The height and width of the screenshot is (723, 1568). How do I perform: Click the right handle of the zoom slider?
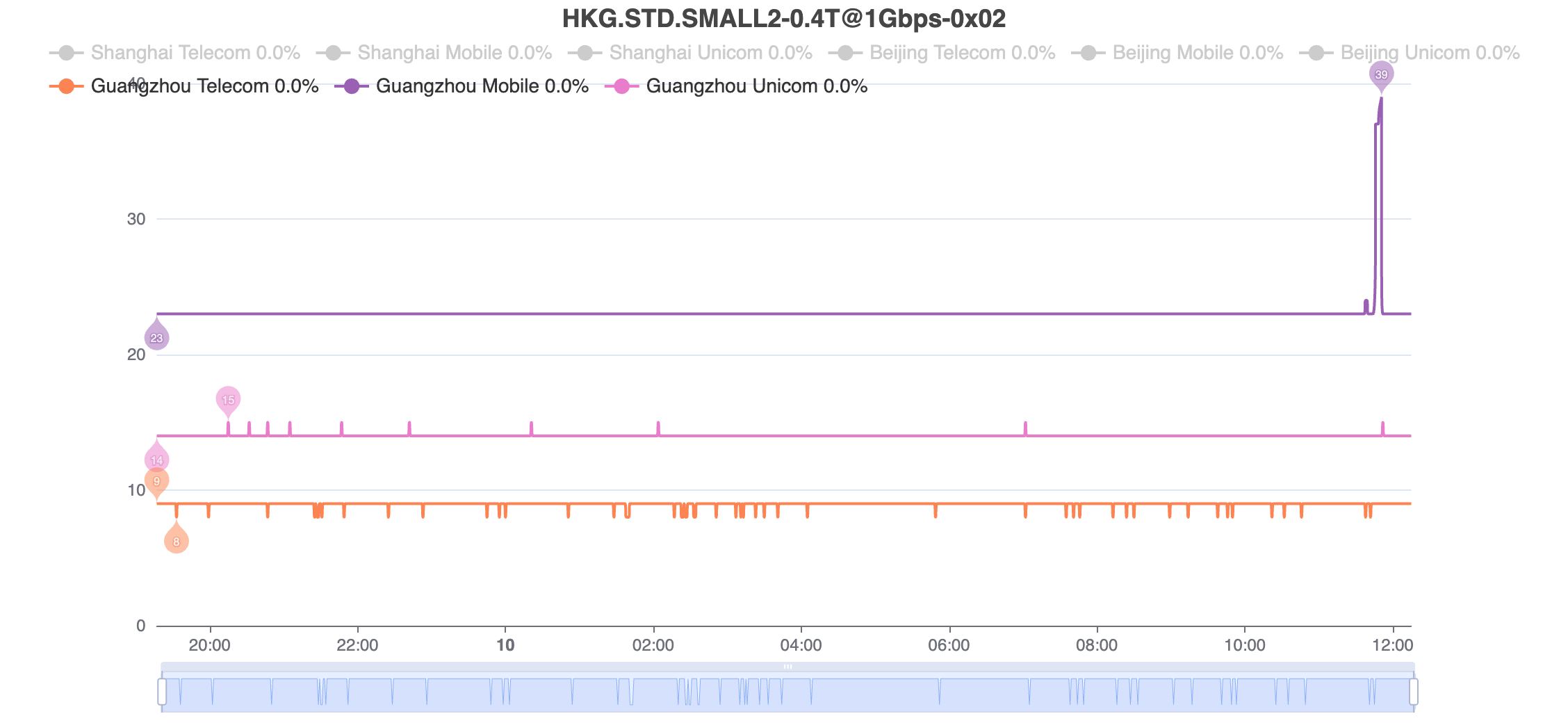click(x=1414, y=692)
